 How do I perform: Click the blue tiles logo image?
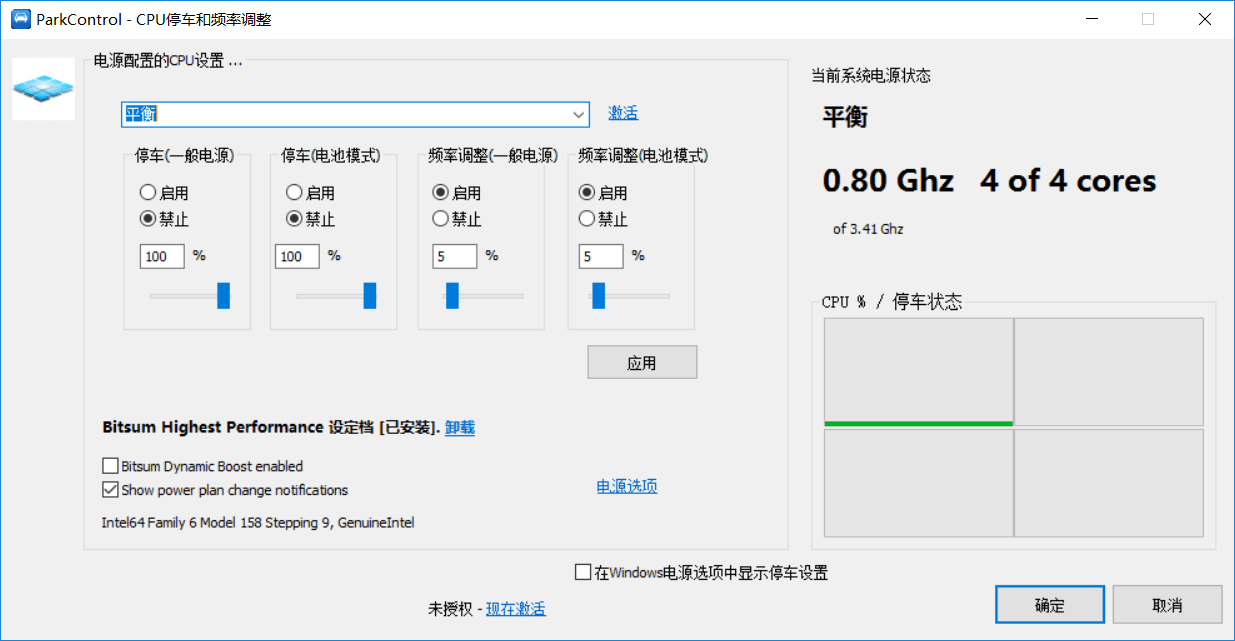[43, 89]
